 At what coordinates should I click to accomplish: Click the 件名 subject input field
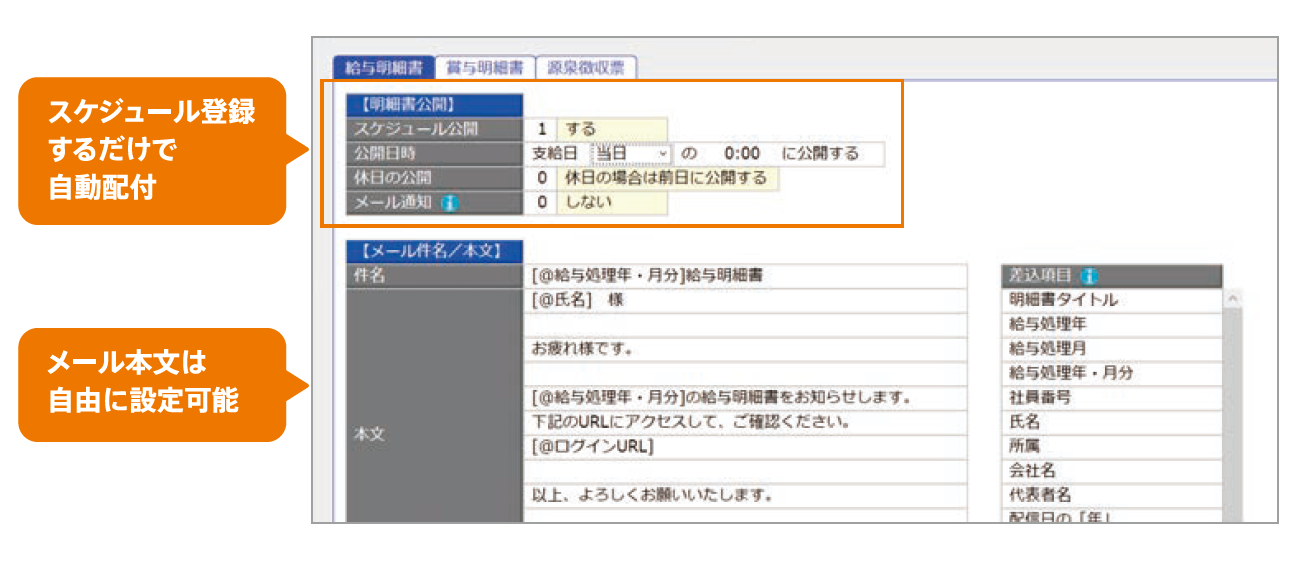[745, 276]
